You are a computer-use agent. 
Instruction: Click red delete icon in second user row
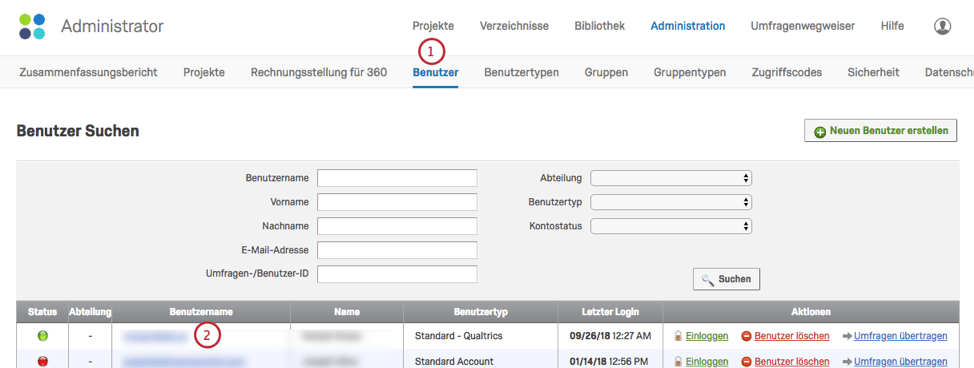click(x=747, y=361)
